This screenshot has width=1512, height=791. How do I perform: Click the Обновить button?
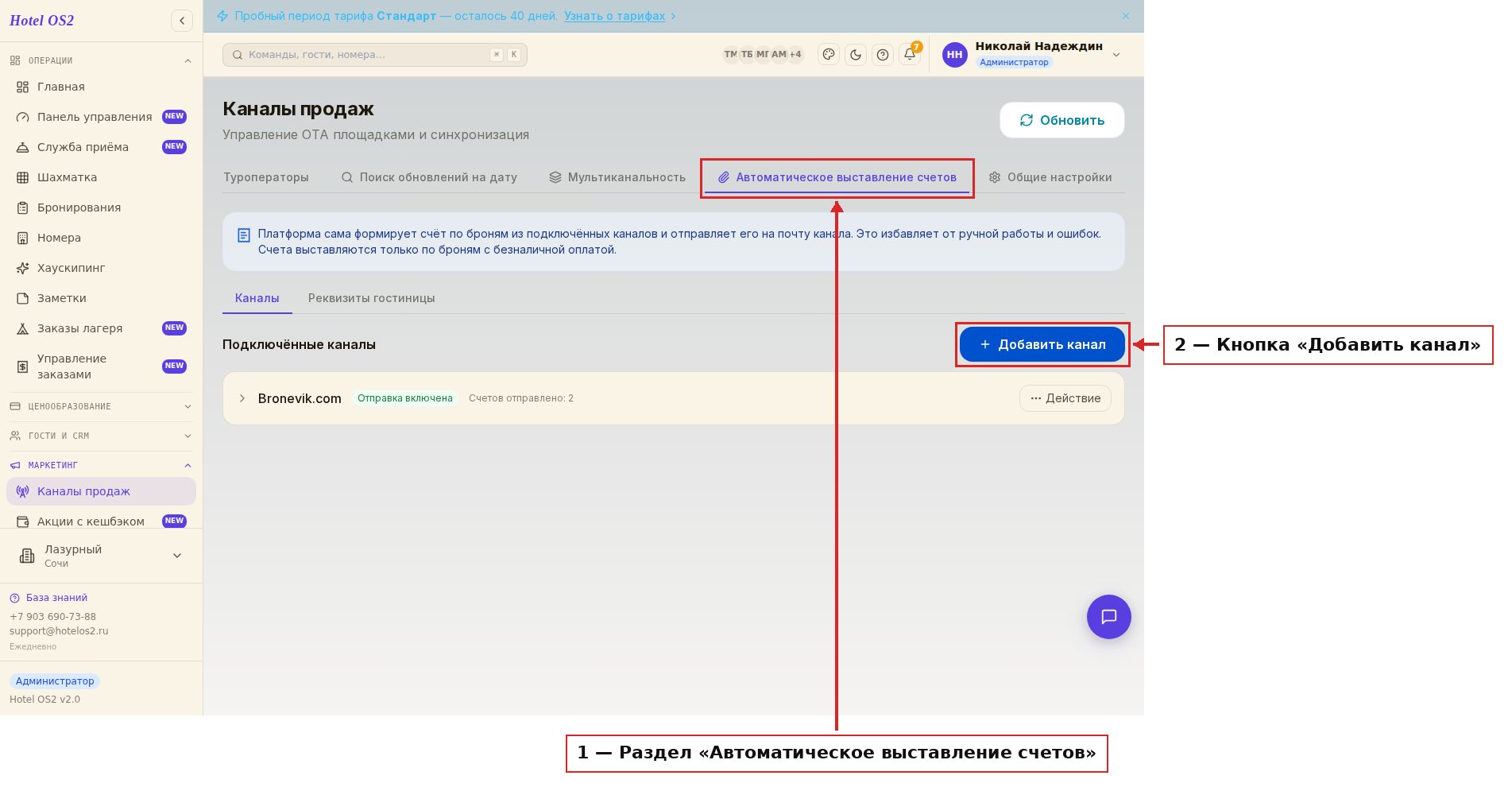[x=1062, y=120]
